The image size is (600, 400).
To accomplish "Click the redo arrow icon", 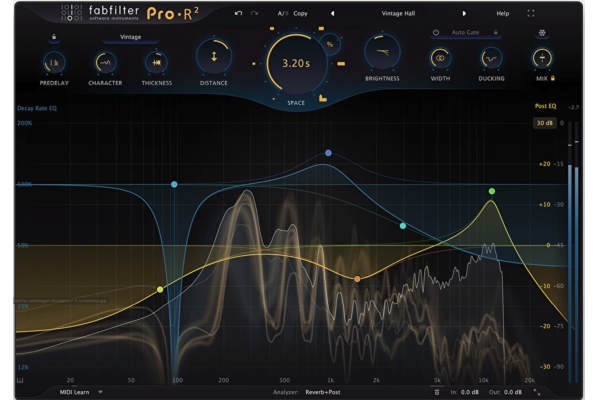I will tap(254, 13).
